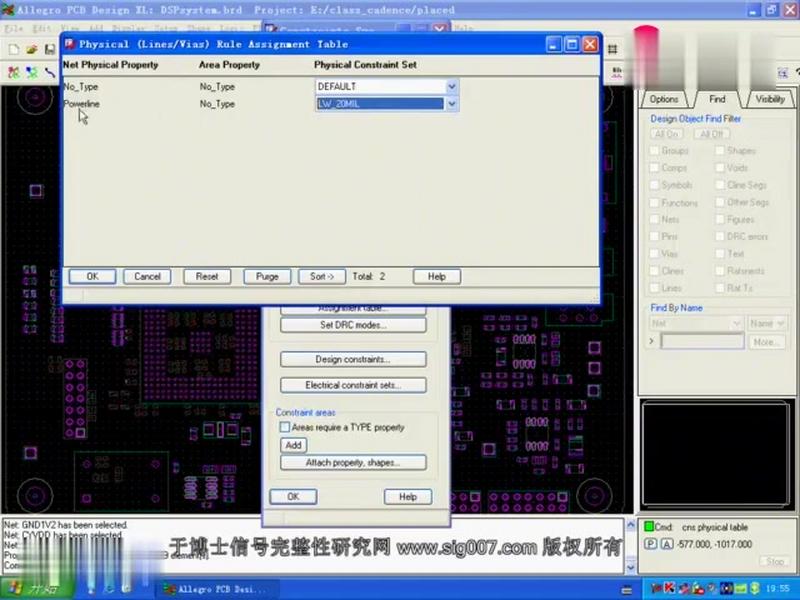Click the Purge button
Screen dimensions: 800x600
coord(266,276)
